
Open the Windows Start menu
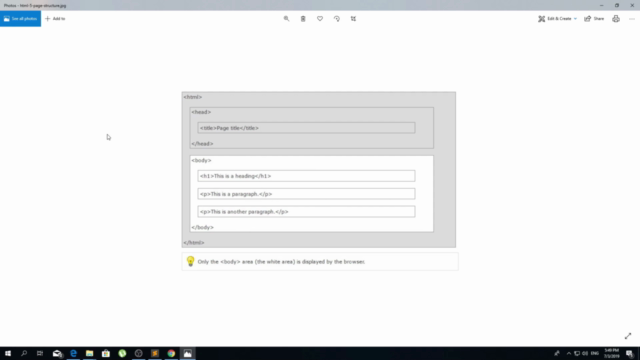coord(8,353)
